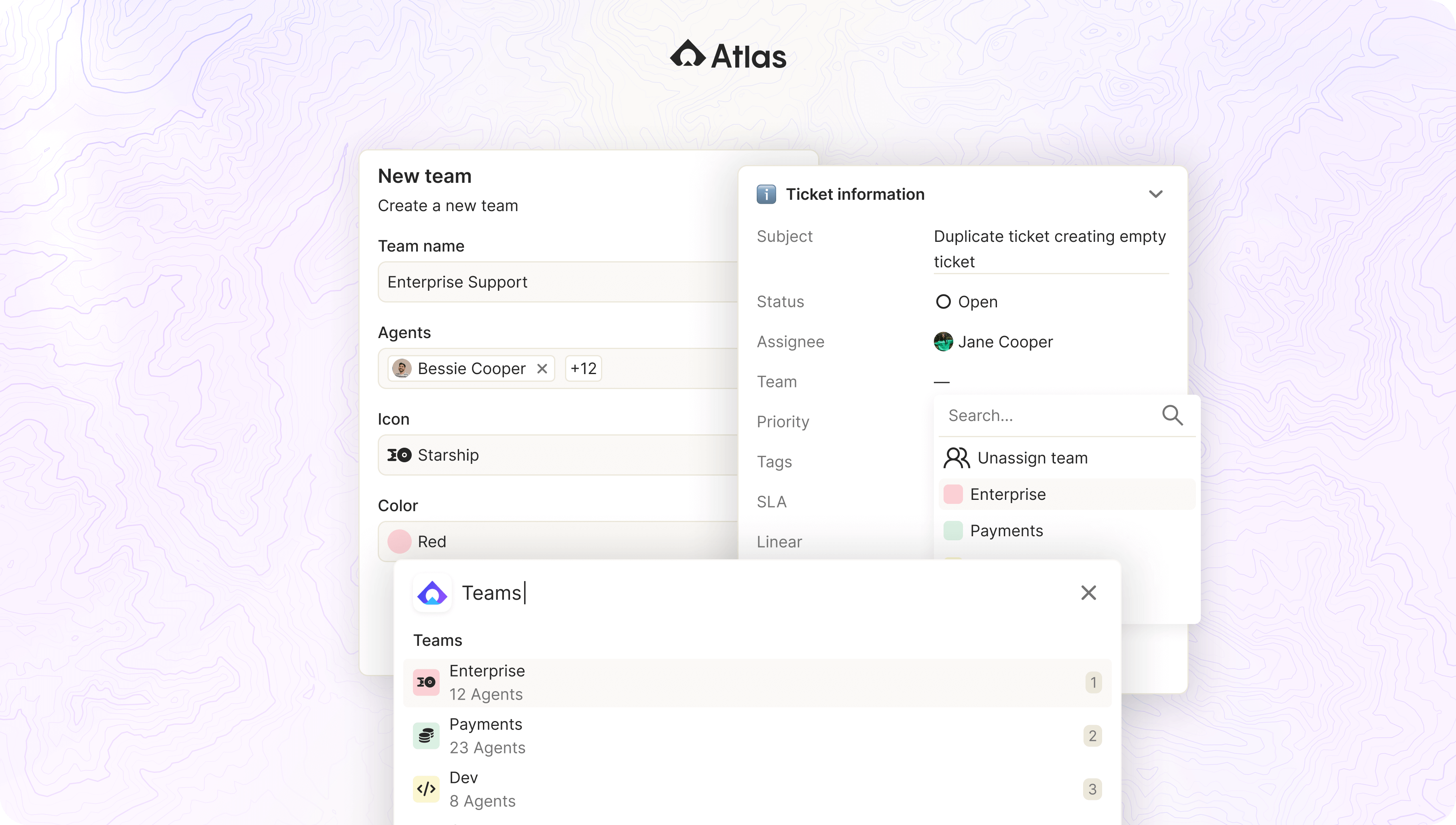Click the Priority field label
This screenshot has width=1456, height=825.
(x=783, y=422)
